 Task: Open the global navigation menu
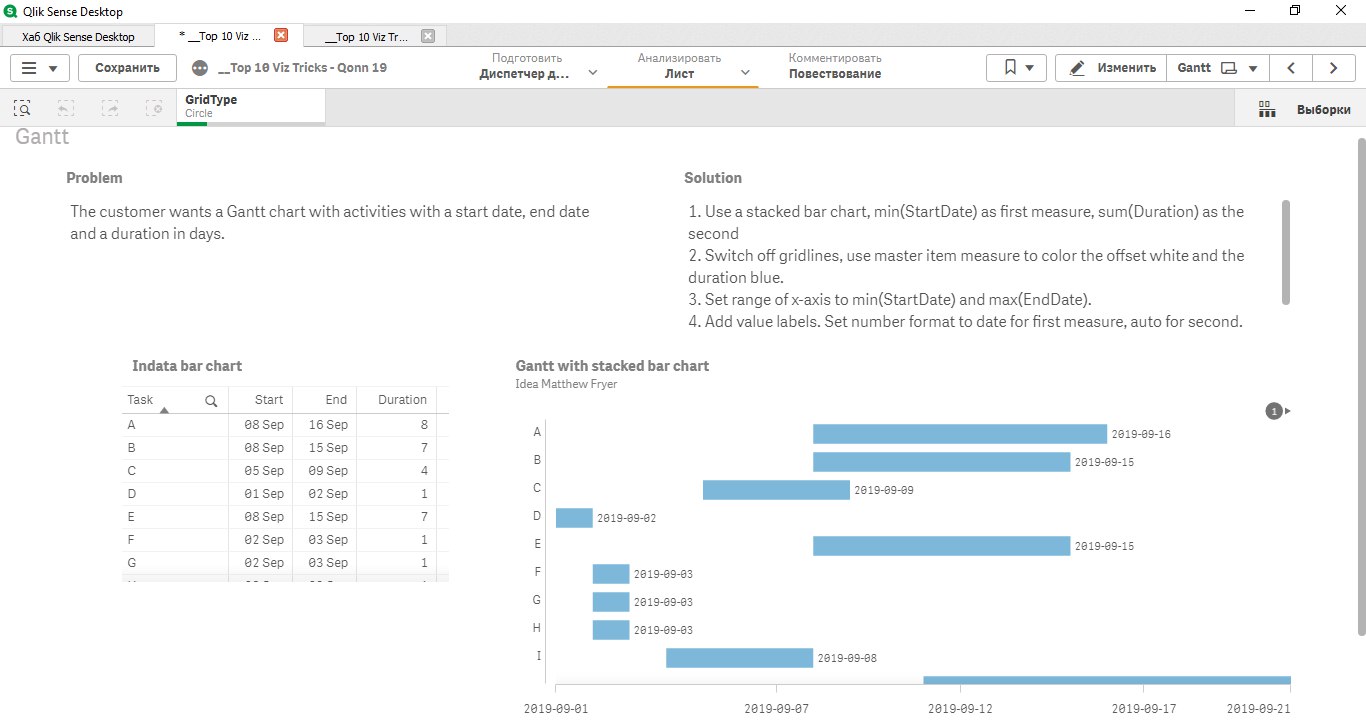click(40, 68)
